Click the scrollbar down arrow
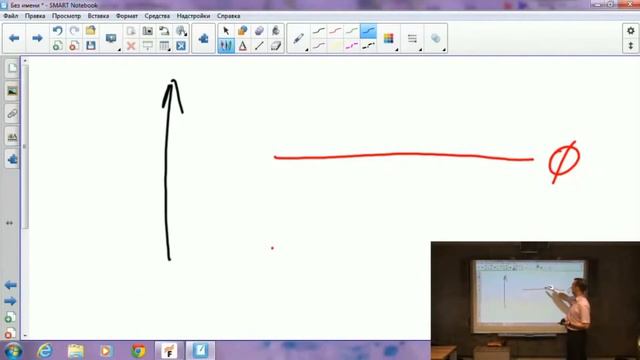 click(25, 336)
